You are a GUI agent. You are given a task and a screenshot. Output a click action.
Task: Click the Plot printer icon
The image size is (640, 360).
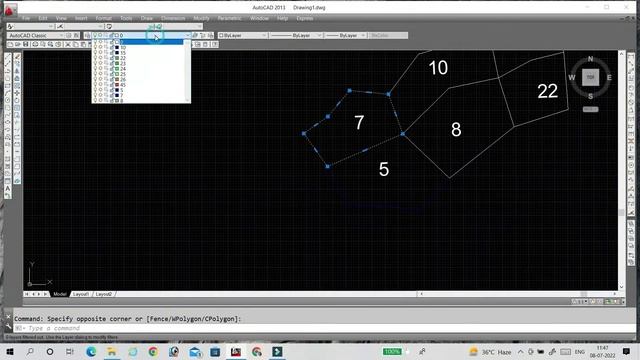pyautogui.click(x=35, y=44)
